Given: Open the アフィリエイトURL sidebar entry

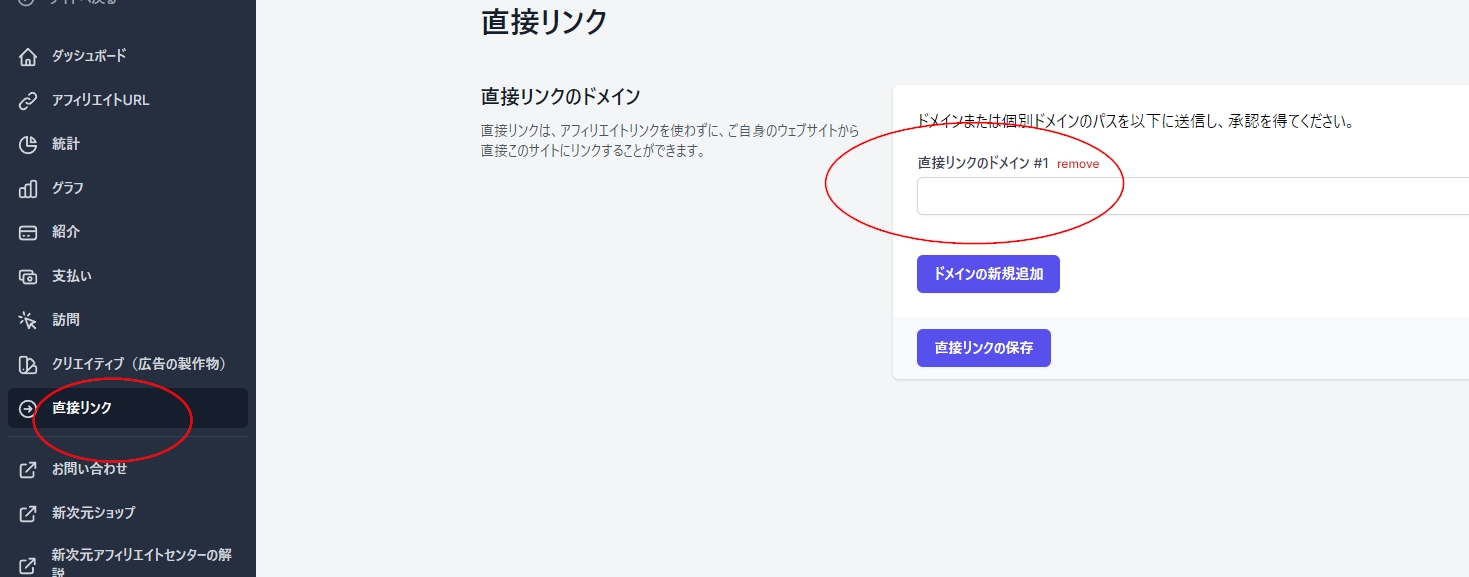Looking at the screenshot, I should (100, 100).
